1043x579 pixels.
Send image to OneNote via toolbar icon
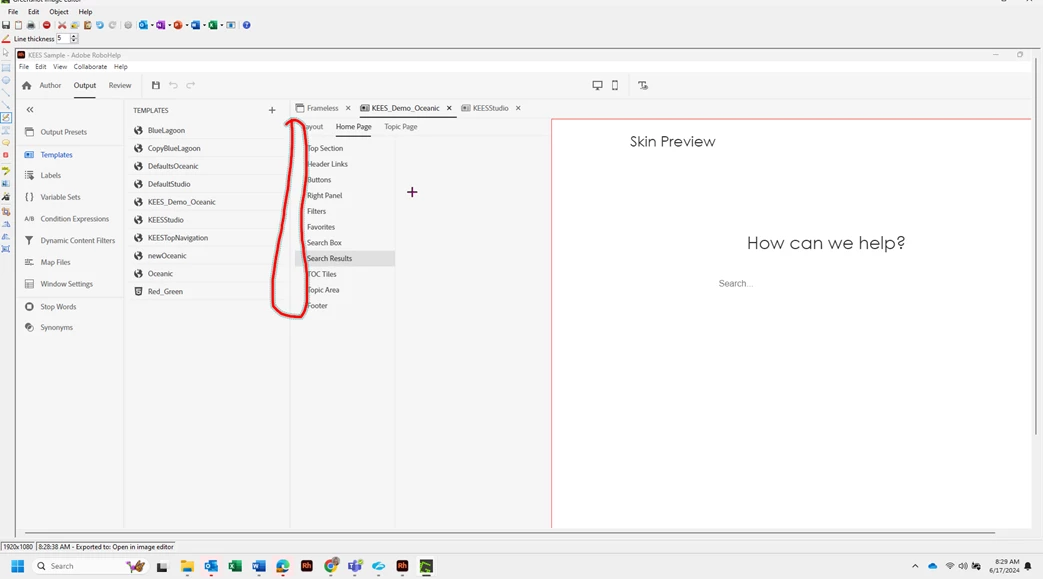pos(160,25)
